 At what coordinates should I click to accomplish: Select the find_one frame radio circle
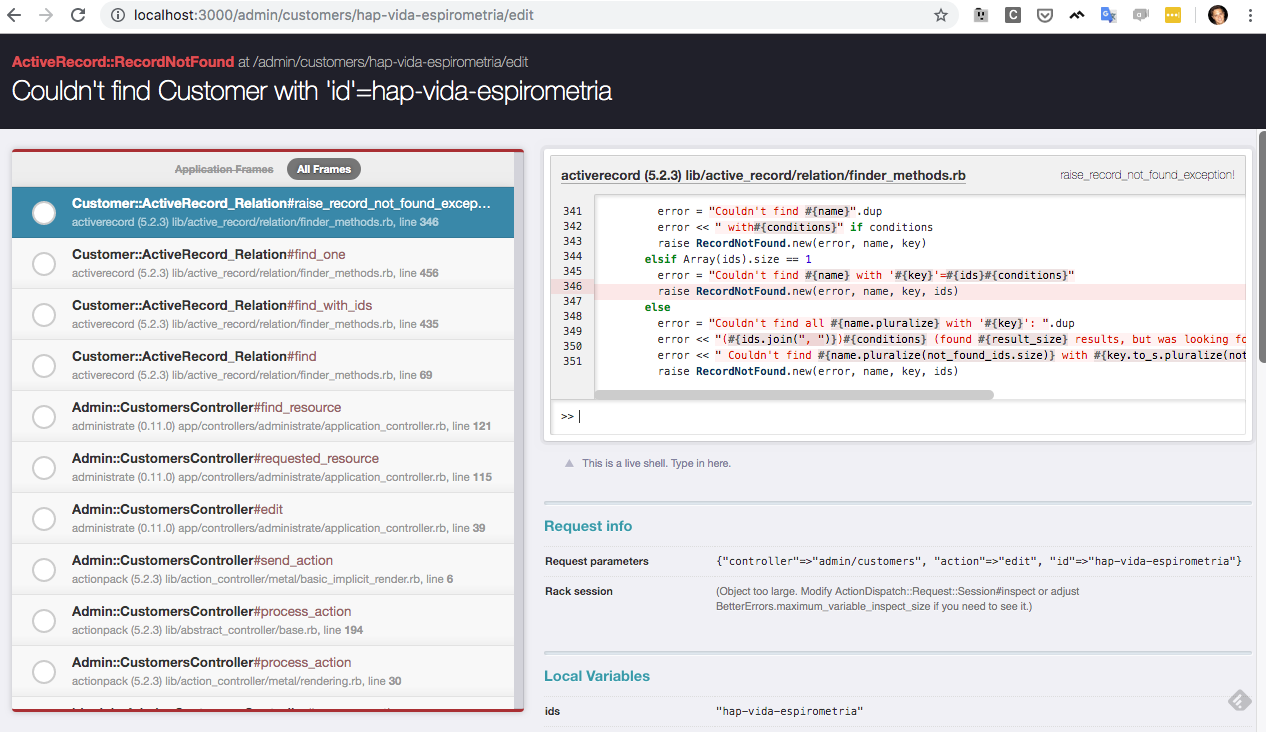click(x=44, y=264)
